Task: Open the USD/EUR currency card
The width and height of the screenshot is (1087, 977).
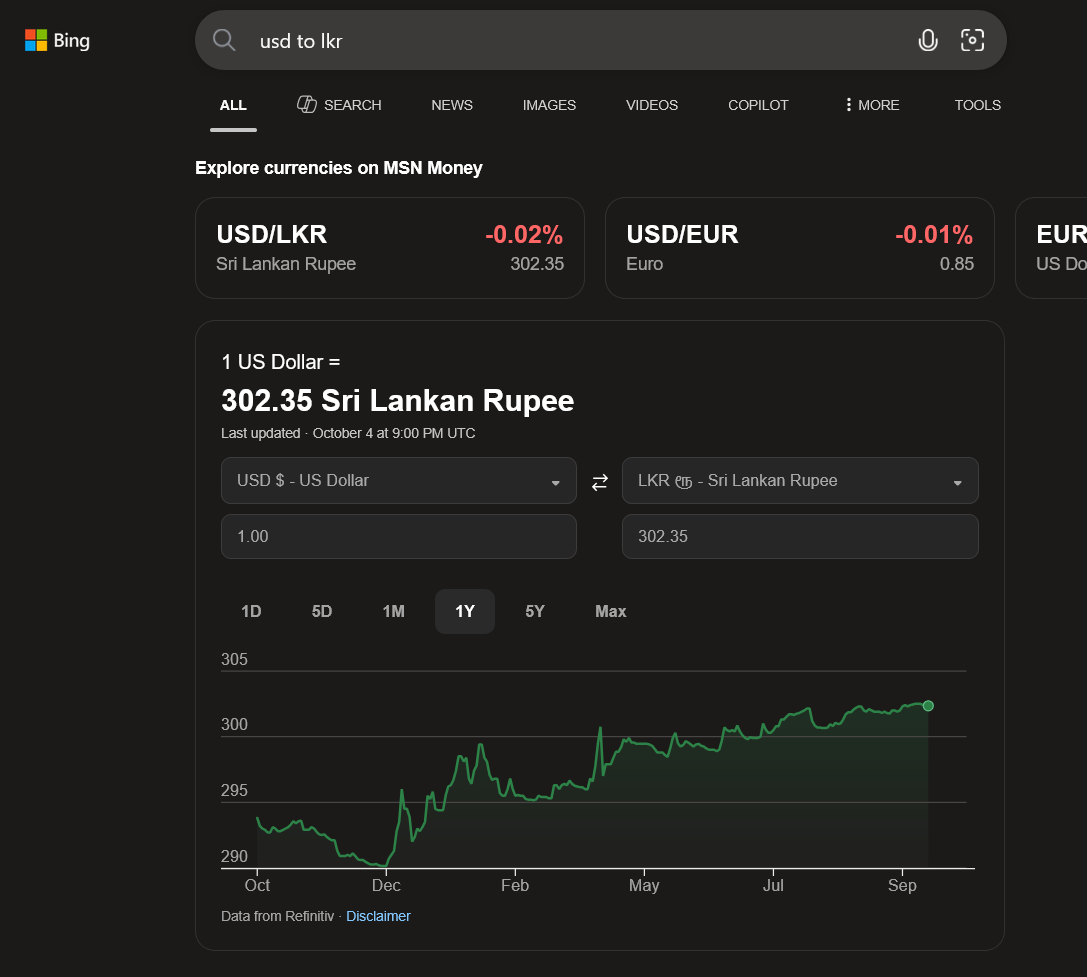Action: coord(800,248)
